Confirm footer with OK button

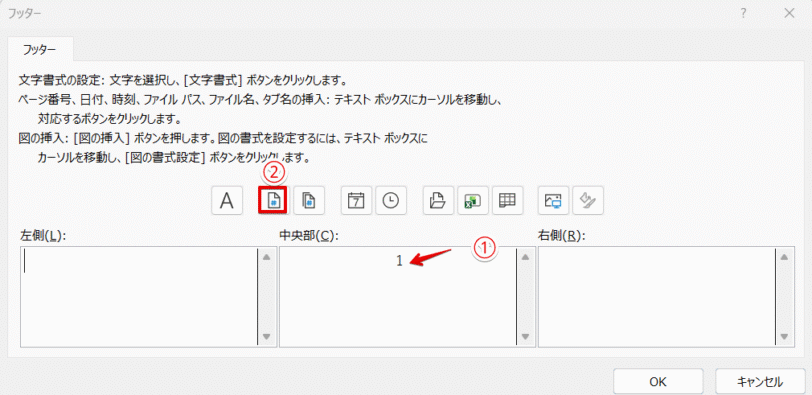tap(658, 382)
